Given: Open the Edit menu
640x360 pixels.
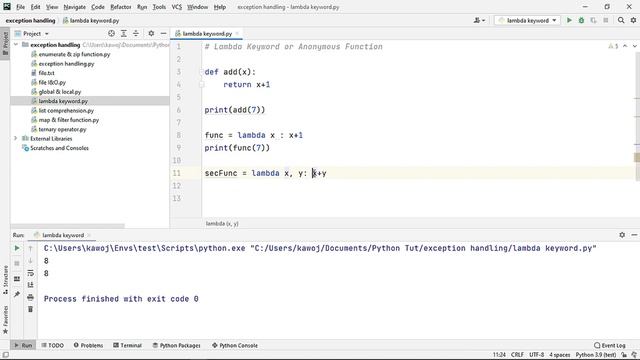Looking at the screenshot, I should (x=36, y=7).
